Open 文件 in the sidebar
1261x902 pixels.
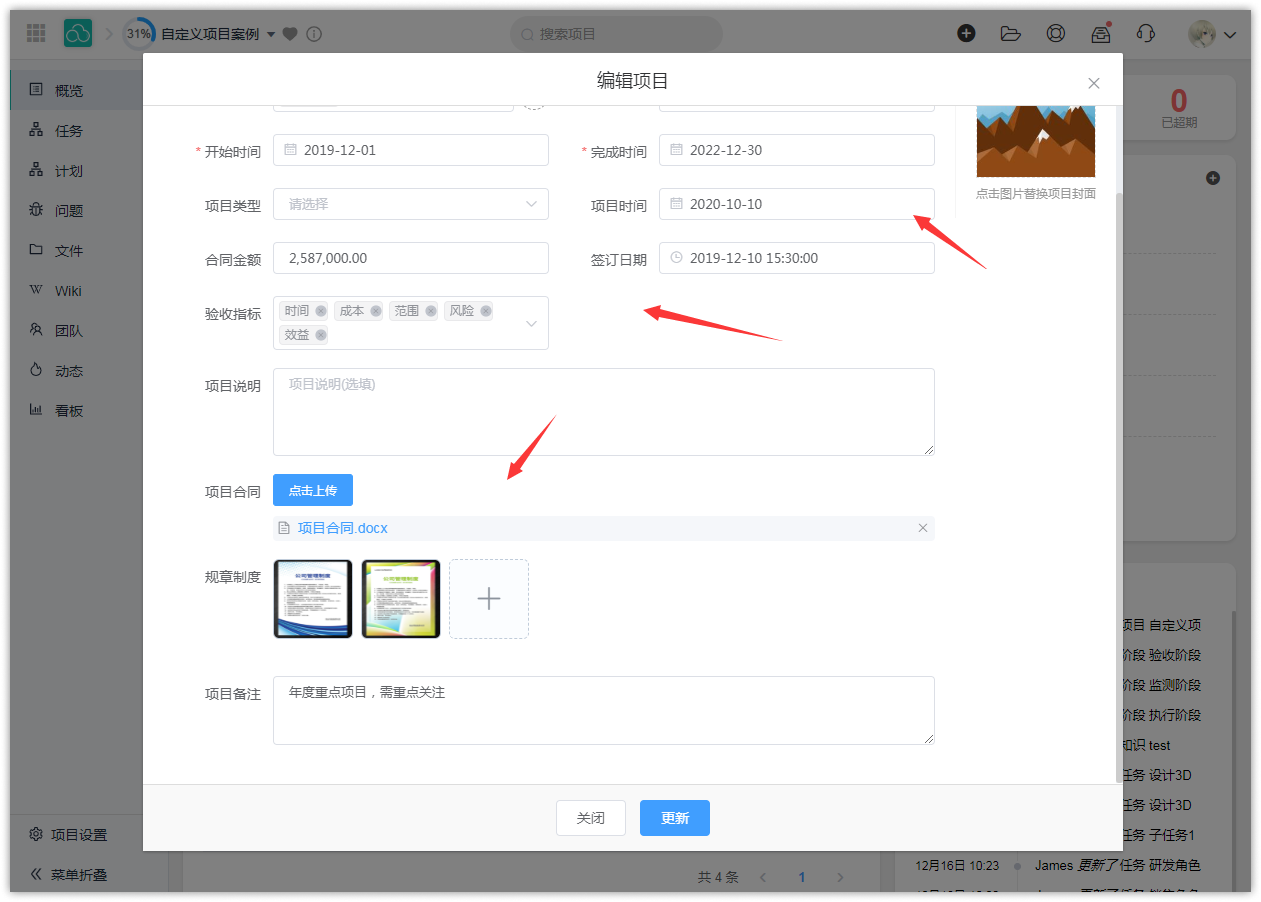(x=76, y=250)
